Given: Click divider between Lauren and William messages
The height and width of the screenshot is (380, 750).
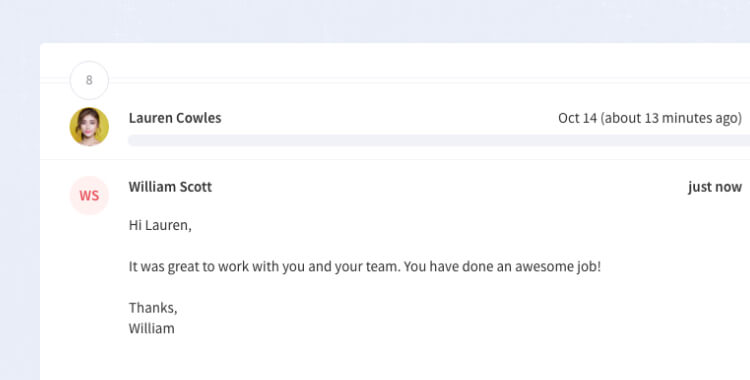Looking at the screenshot, I should tap(395, 159).
